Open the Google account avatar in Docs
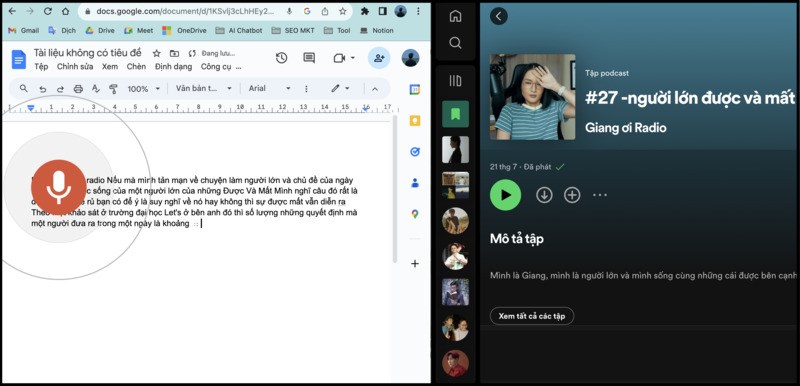 click(x=410, y=58)
